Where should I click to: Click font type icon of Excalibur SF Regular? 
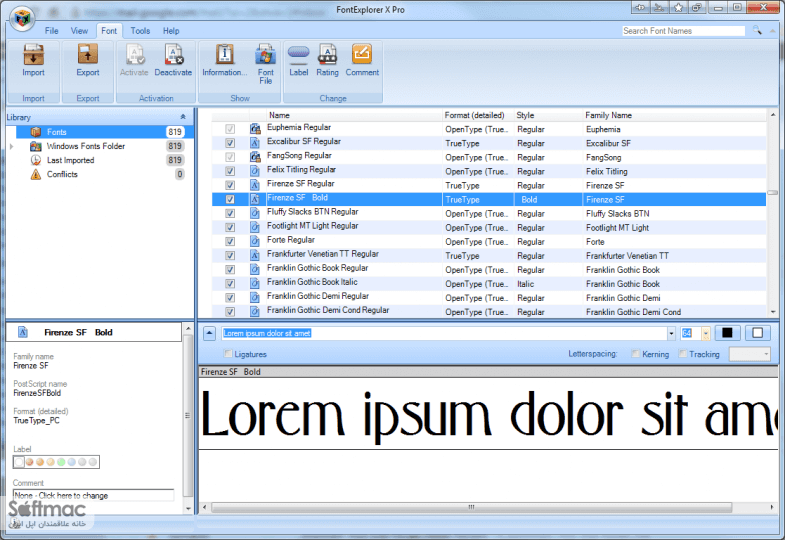coord(255,143)
